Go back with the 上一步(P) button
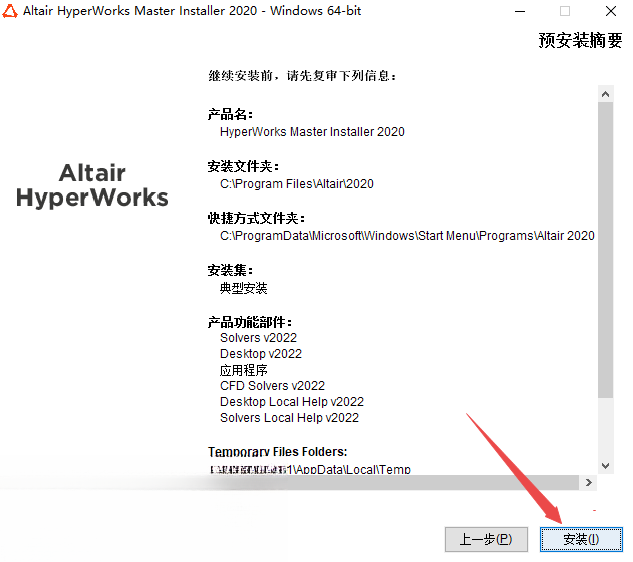 (486, 539)
